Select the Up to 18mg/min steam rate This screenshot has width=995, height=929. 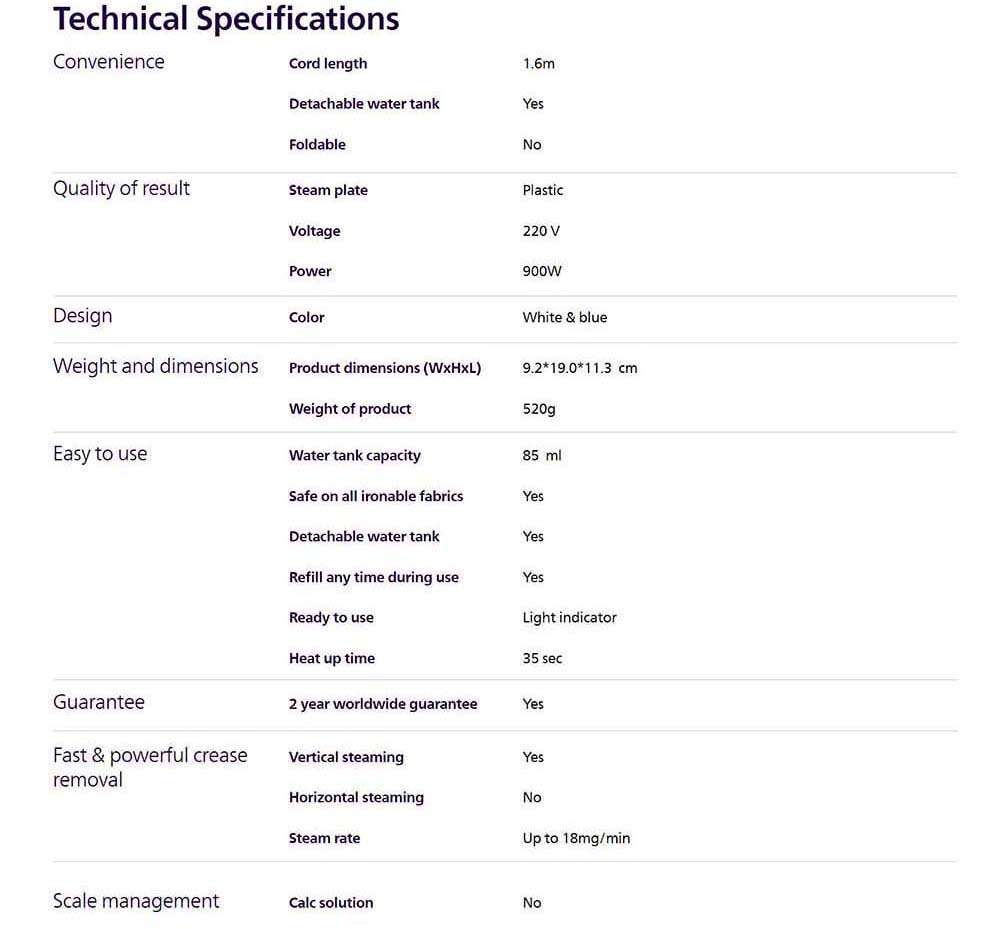(576, 838)
